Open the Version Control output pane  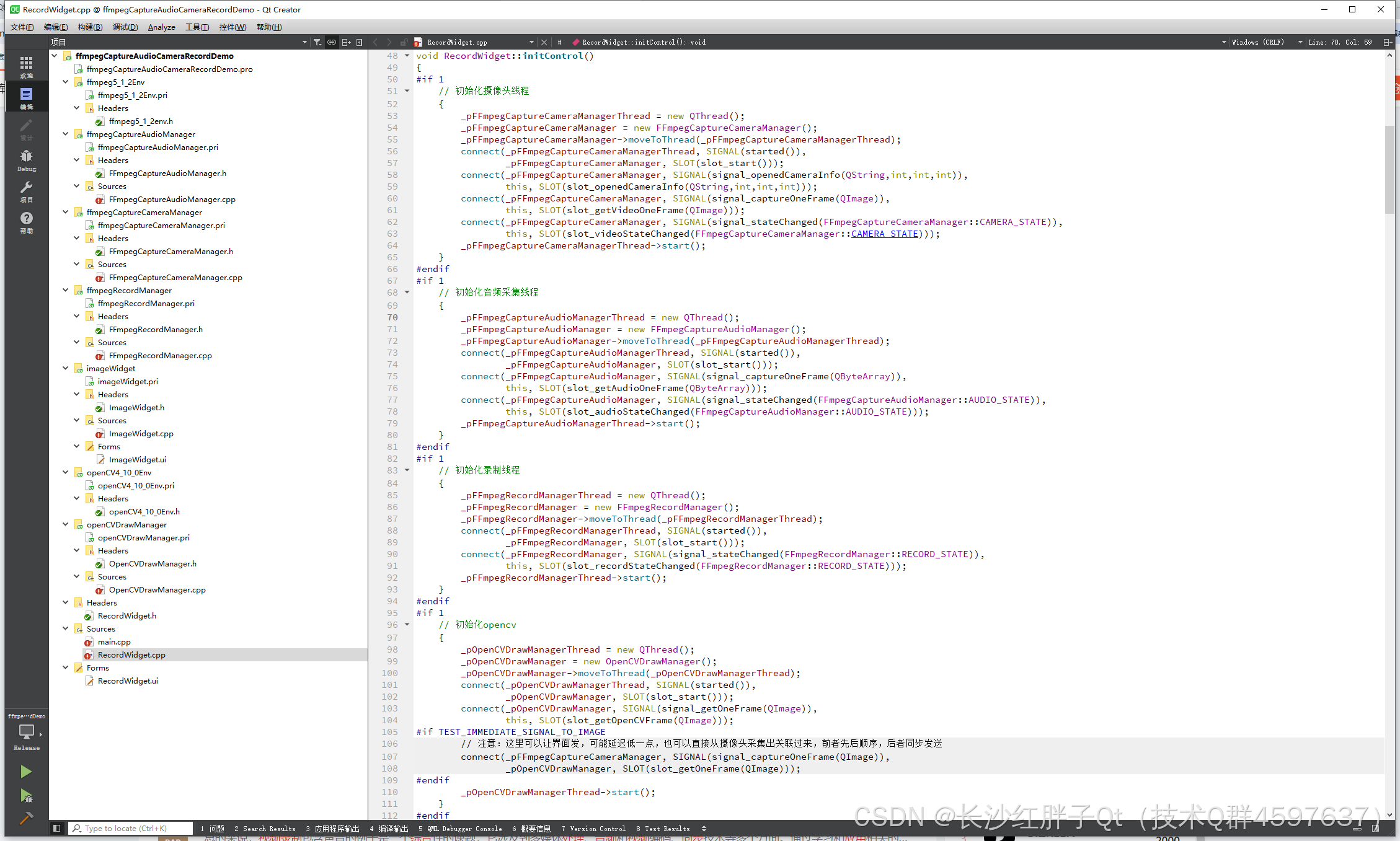coord(593,828)
